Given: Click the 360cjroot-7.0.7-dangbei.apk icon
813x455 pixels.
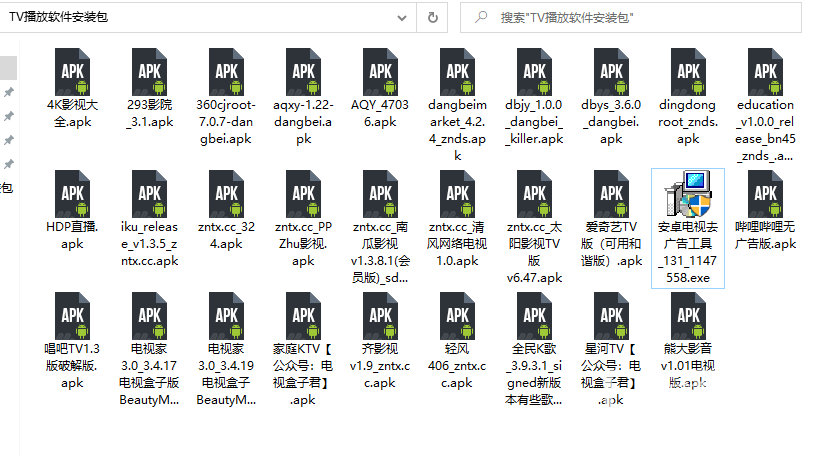Looking at the screenshot, I should [227, 72].
